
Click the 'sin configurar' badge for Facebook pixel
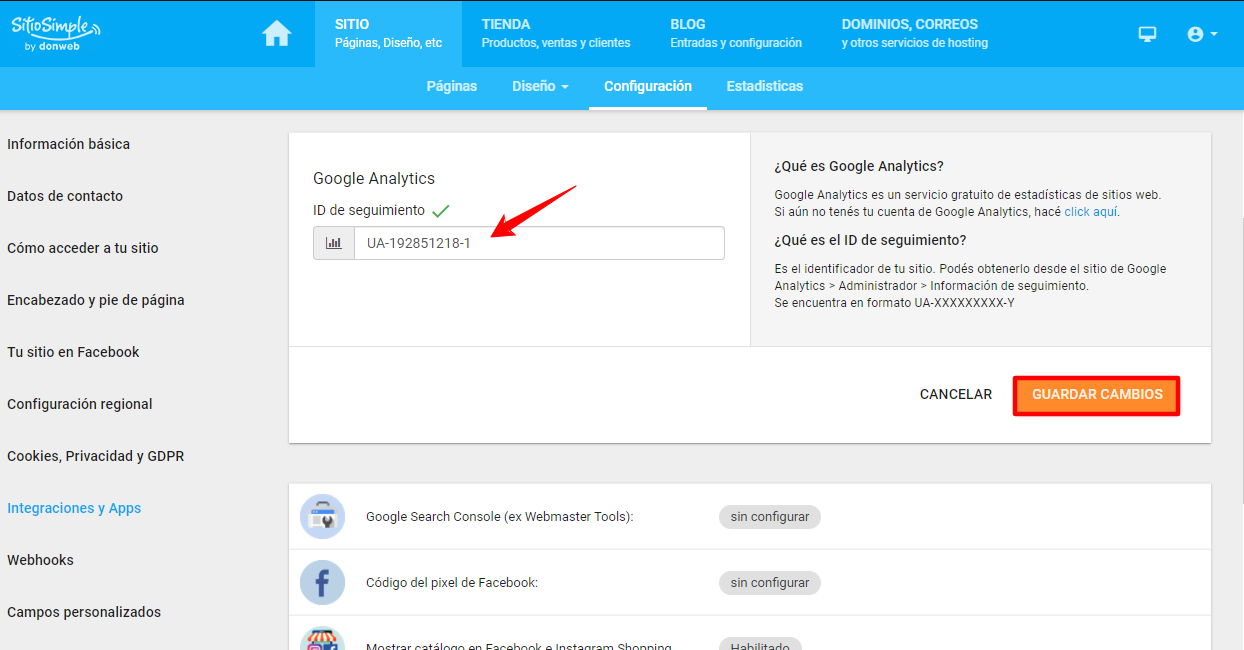(770, 582)
